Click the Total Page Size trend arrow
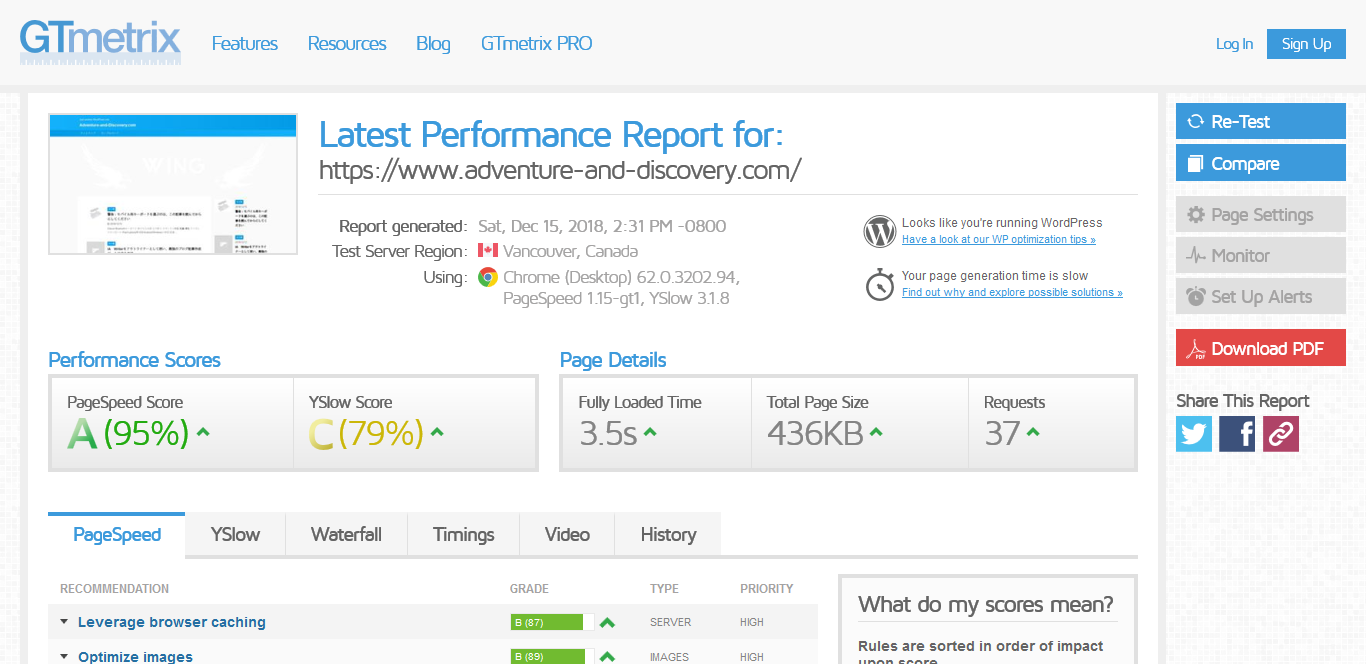Viewport: 1366px width, 664px height. point(876,433)
